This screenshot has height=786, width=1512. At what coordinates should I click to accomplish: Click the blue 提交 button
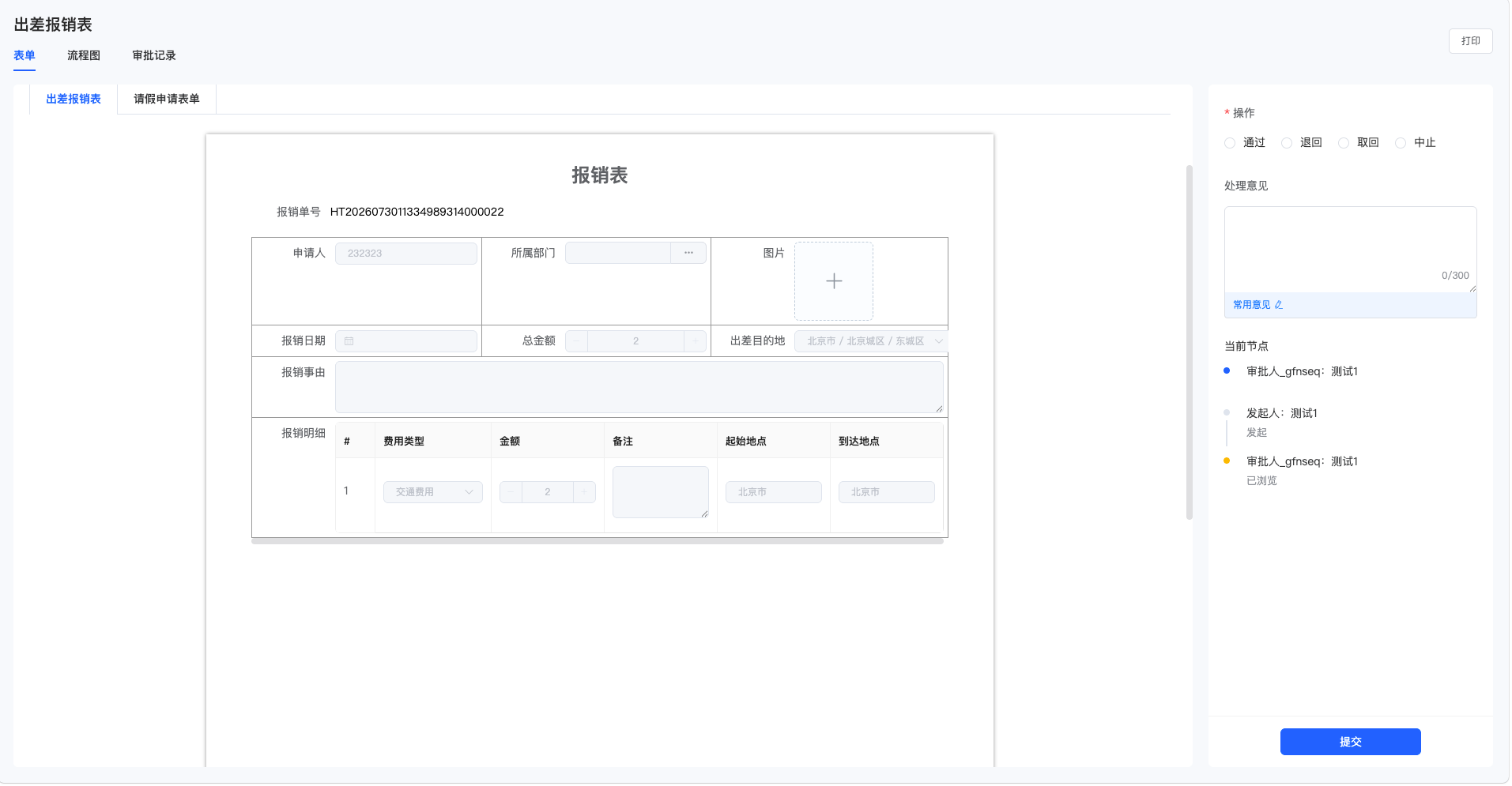[x=1350, y=742]
